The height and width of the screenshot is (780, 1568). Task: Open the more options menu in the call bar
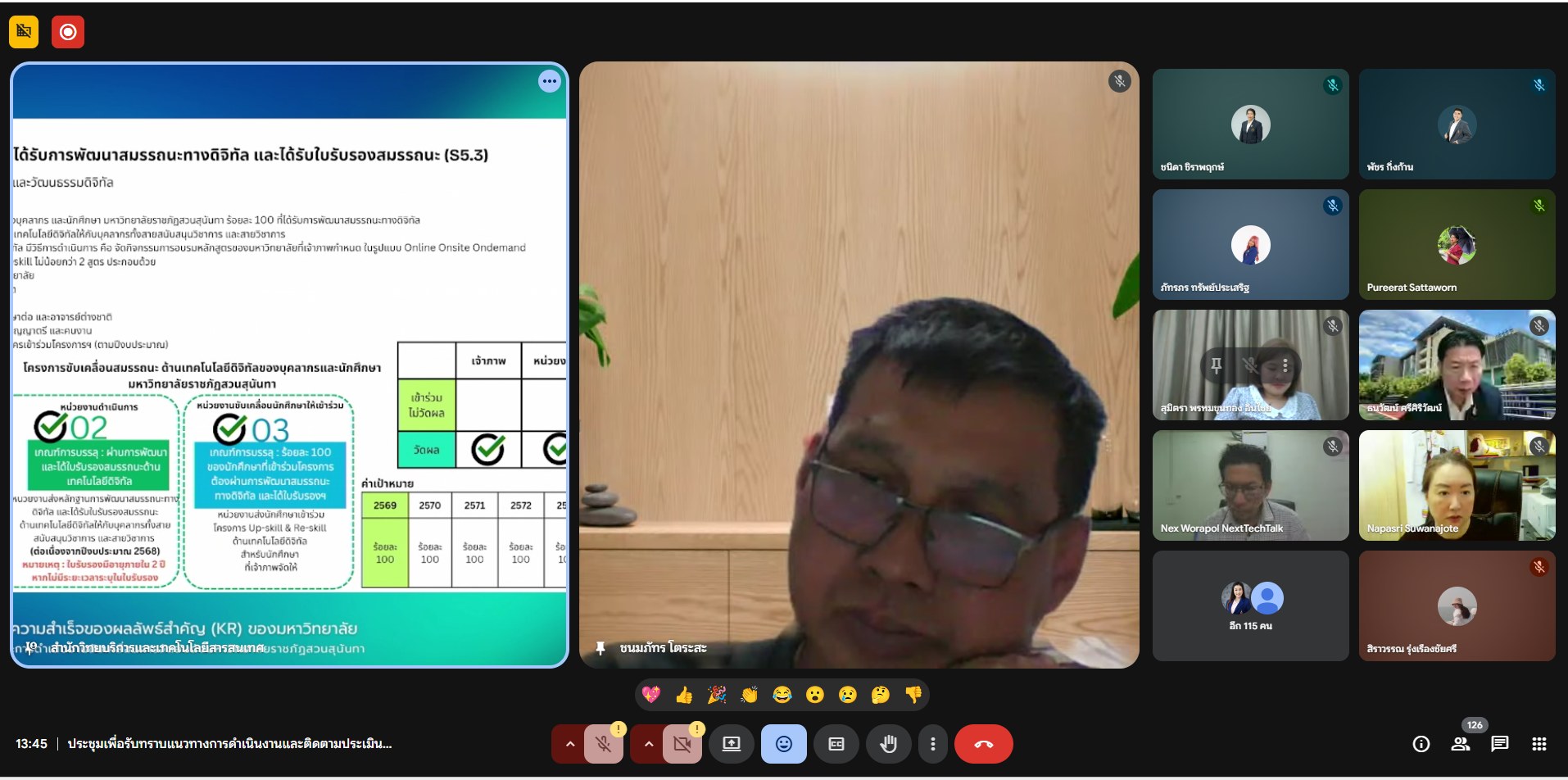click(x=932, y=744)
